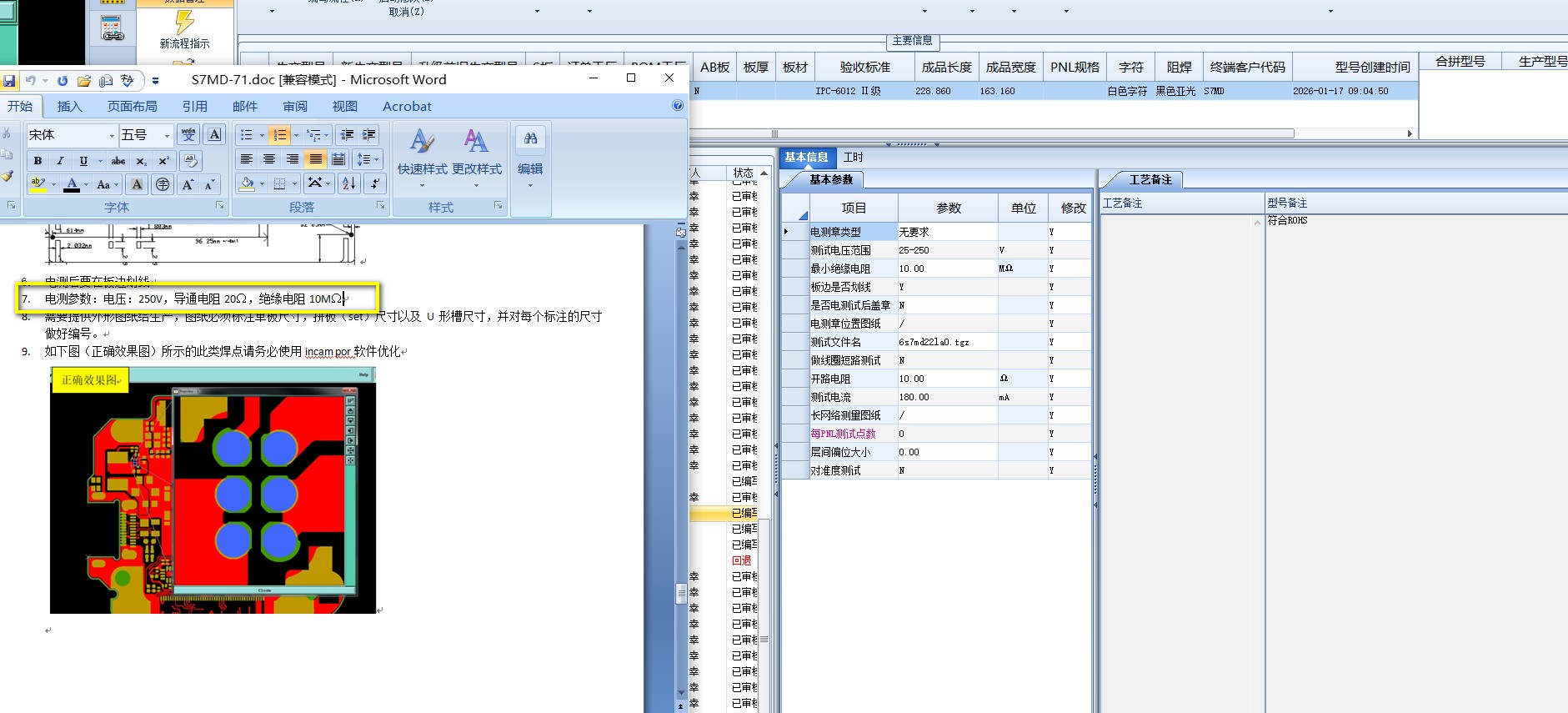
Task: Align text left
Action: tap(246, 159)
